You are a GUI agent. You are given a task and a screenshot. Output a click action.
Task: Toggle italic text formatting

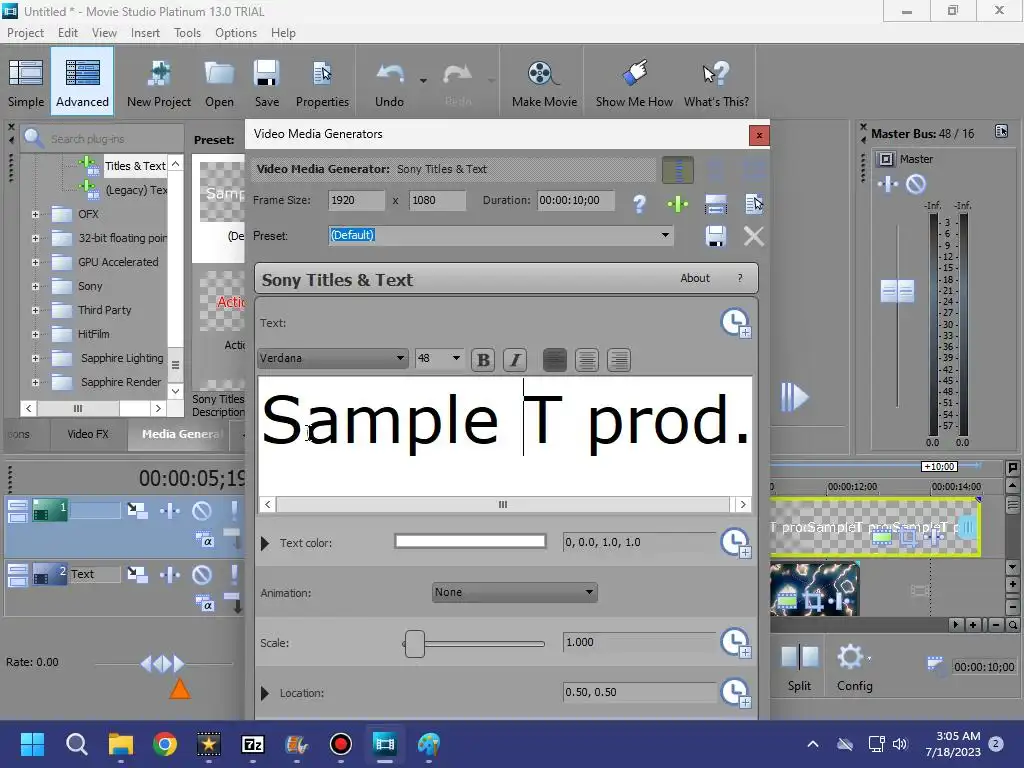pos(515,360)
